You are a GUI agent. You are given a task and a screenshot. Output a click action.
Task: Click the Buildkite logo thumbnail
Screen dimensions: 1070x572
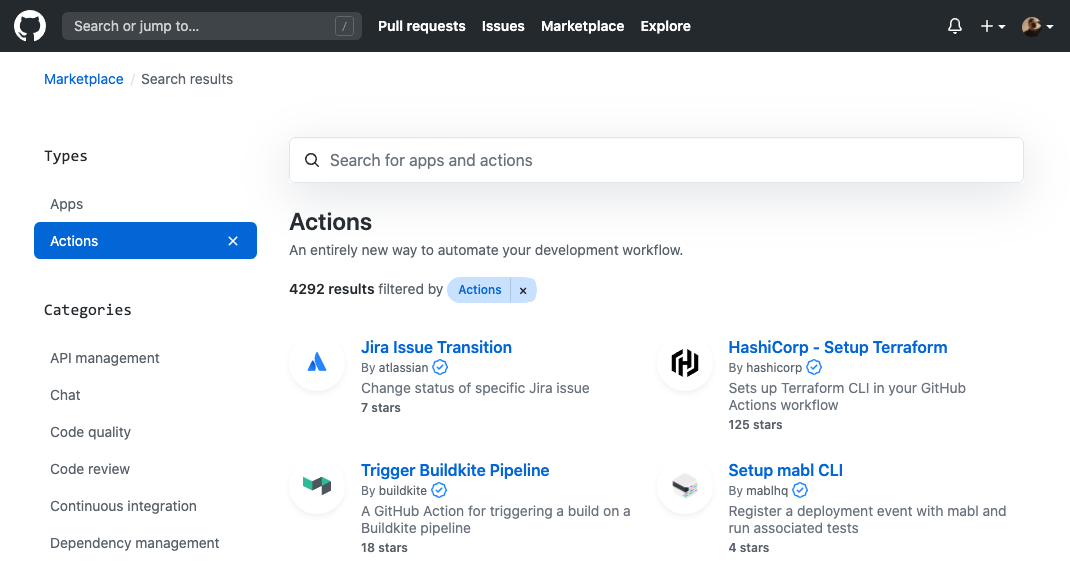tap(317, 485)
